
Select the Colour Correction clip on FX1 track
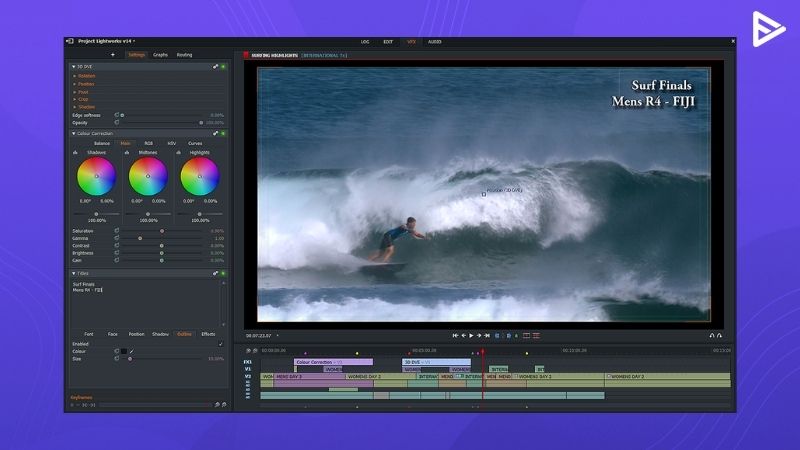334,362
